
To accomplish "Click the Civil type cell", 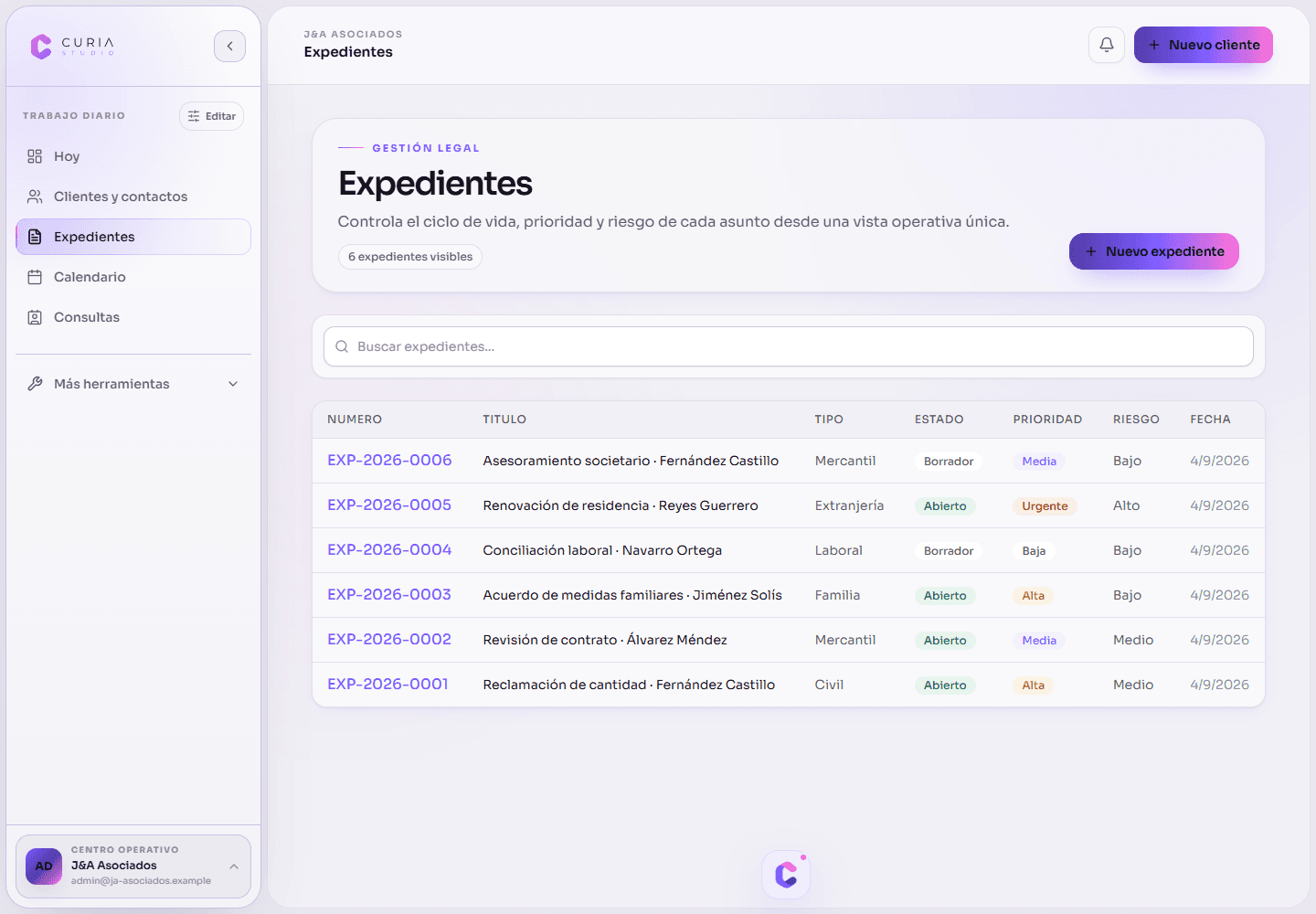I will 829,685.
